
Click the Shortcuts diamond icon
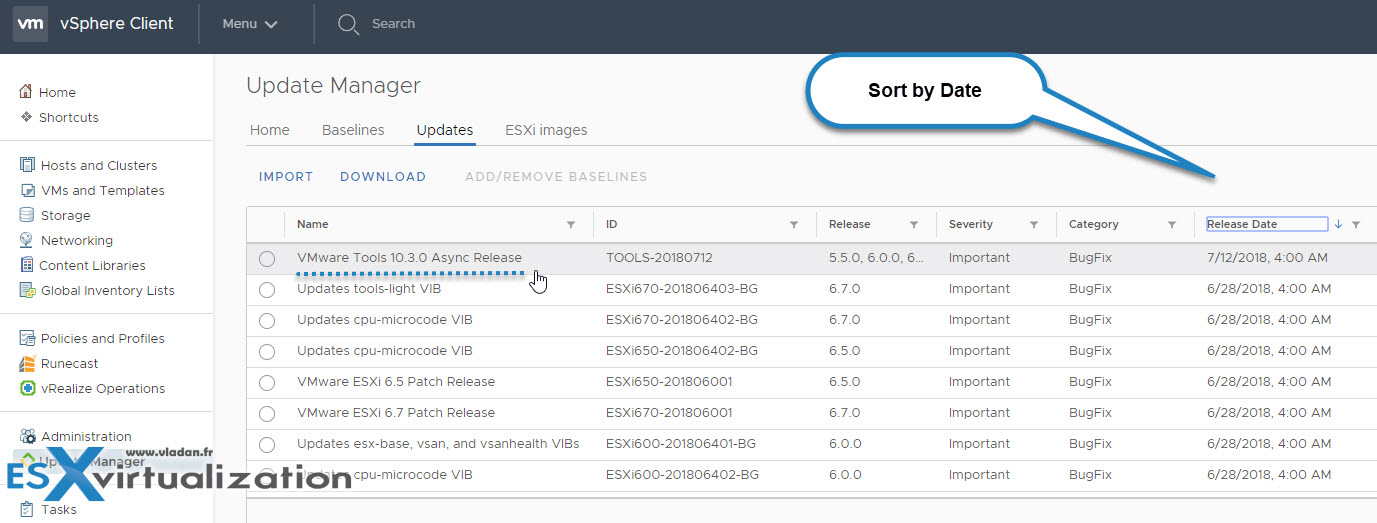[27, 117]
